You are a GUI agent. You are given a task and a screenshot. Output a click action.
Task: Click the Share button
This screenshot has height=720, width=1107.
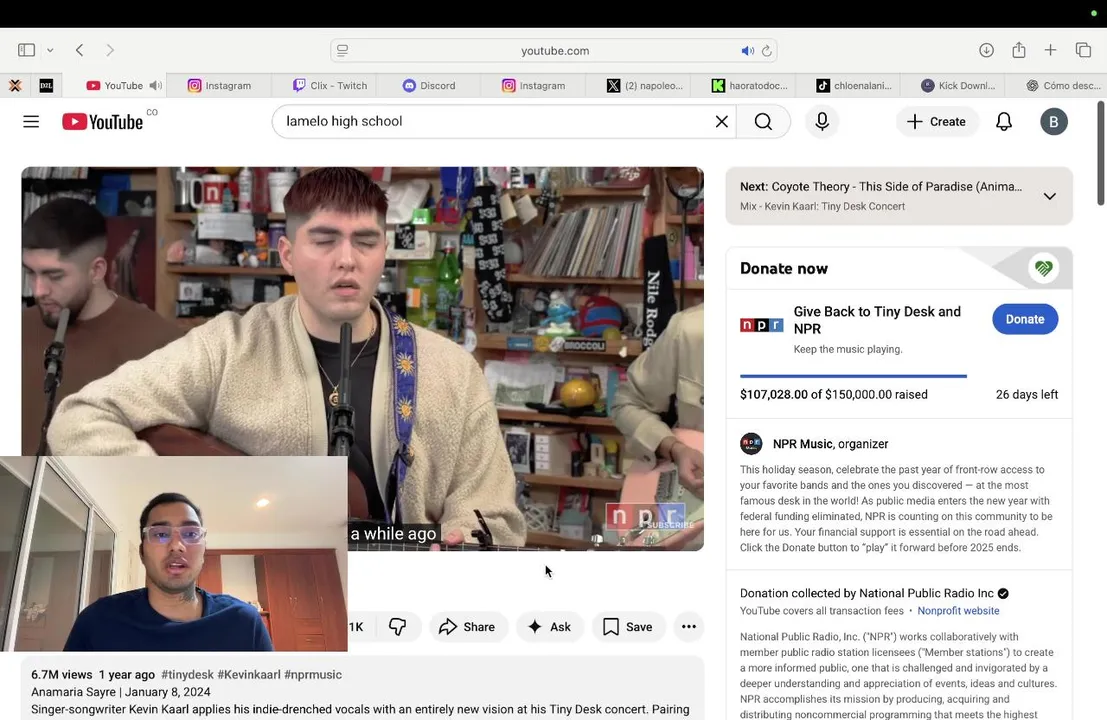(467, 627)
